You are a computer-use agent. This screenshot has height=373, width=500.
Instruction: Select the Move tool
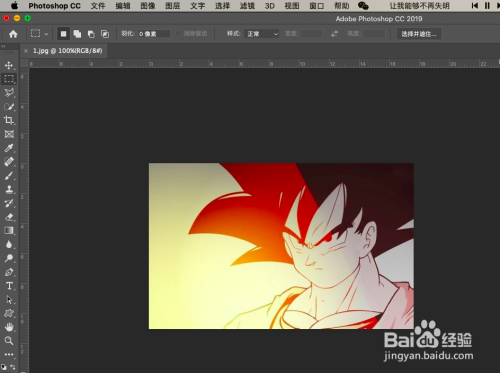click(9, 65)
